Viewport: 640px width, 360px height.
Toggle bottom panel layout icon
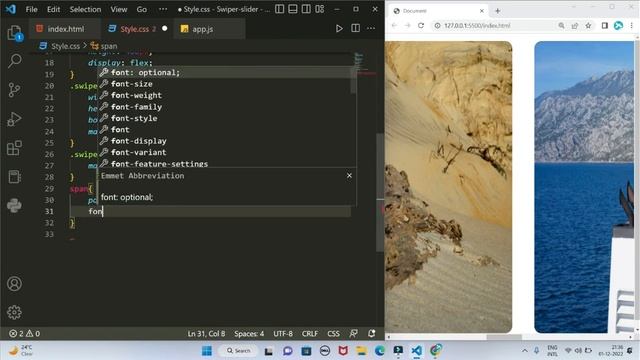pyautogui.click(x=293, y=9)
